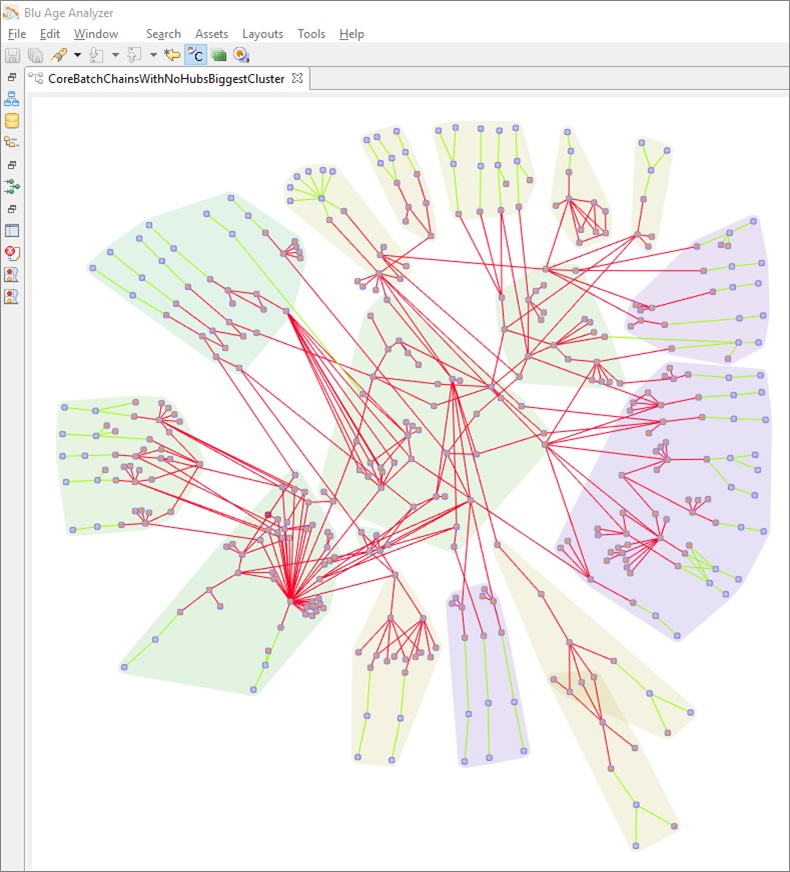This screenshot has height=872, width=790.
Task: Open the folder tree sidebar view
Action: (x=12, y=142)
